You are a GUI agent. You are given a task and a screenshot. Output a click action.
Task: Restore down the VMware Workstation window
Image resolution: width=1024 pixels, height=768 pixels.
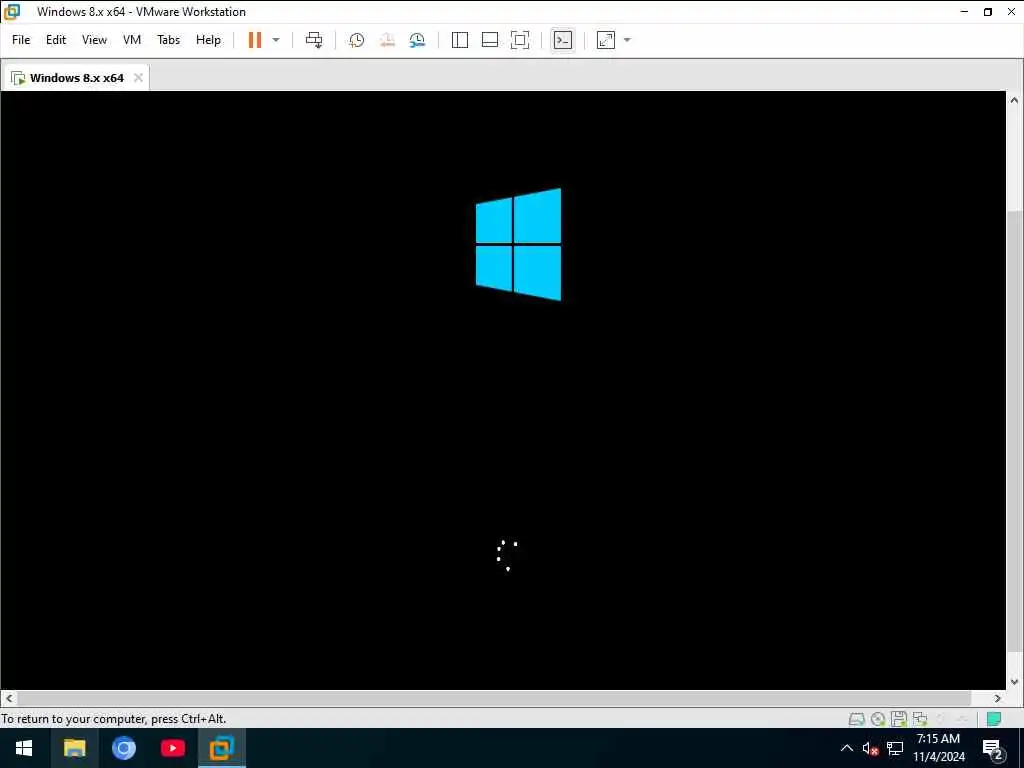tap(988, 12)
